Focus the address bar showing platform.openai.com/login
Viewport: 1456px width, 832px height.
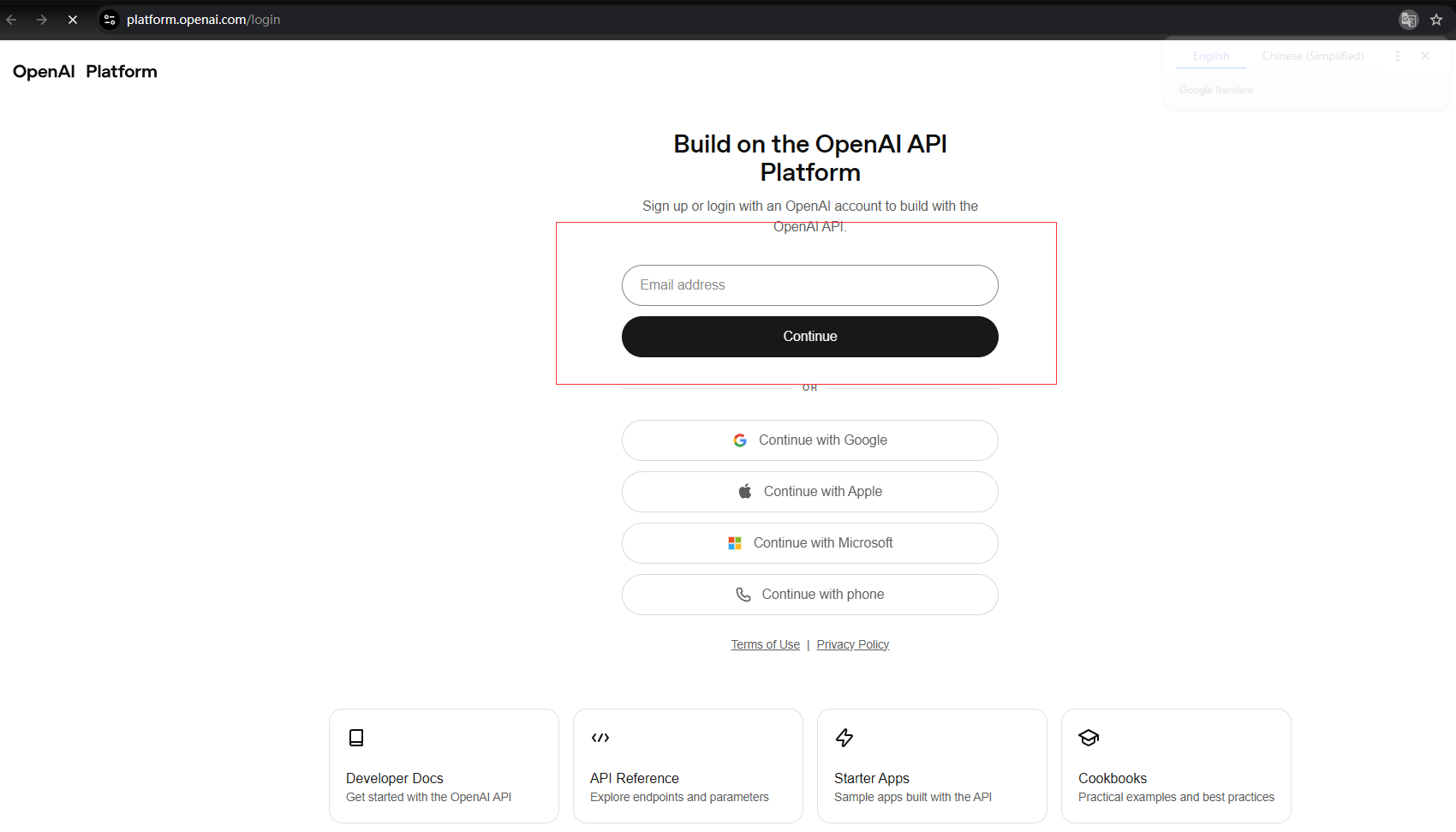tap(203, 20)
